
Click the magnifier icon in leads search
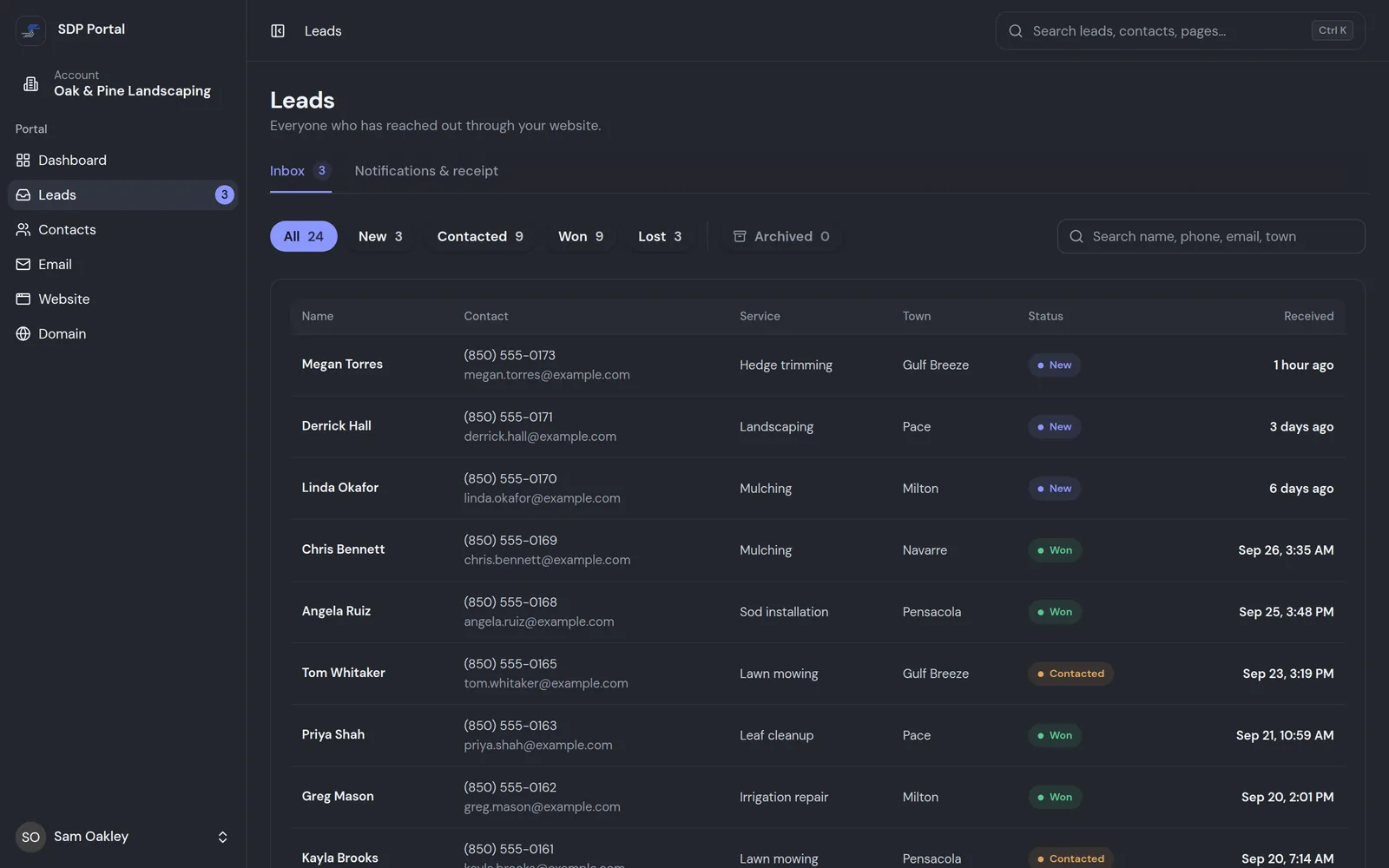[1076, 237]
